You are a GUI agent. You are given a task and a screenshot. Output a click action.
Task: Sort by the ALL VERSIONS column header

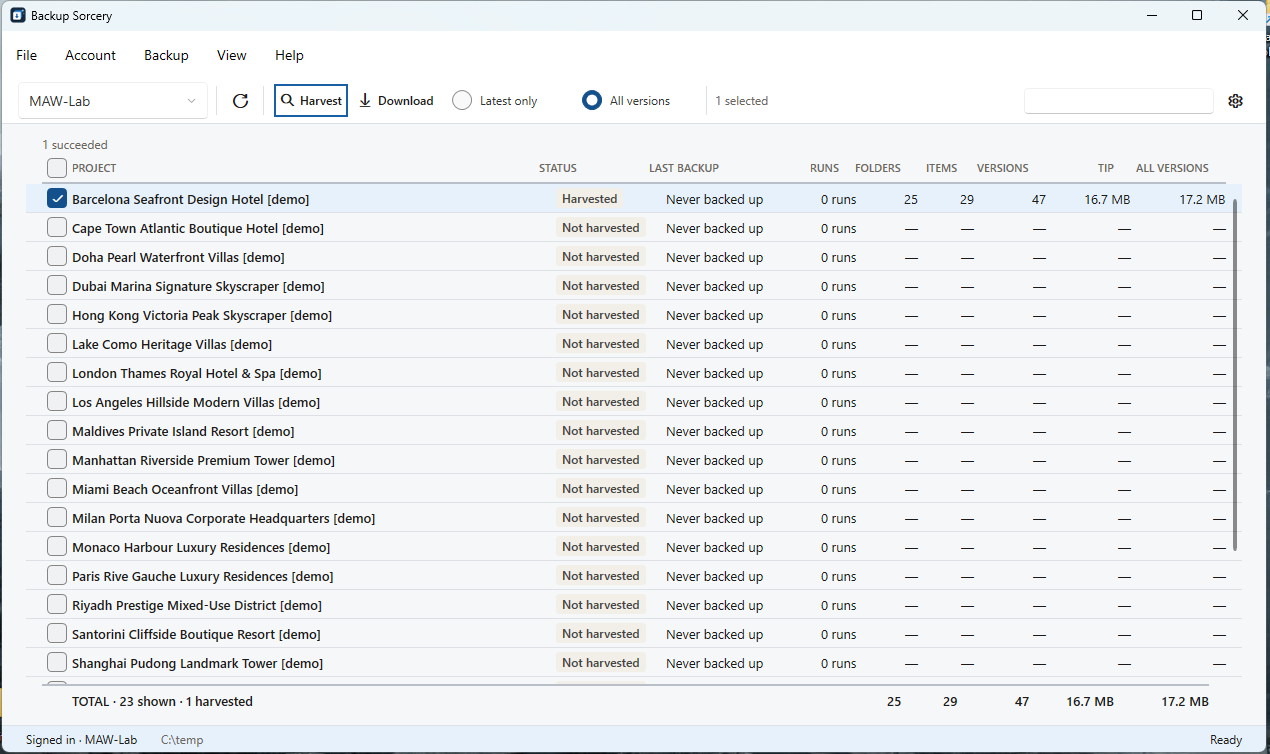pos(1172,168)
